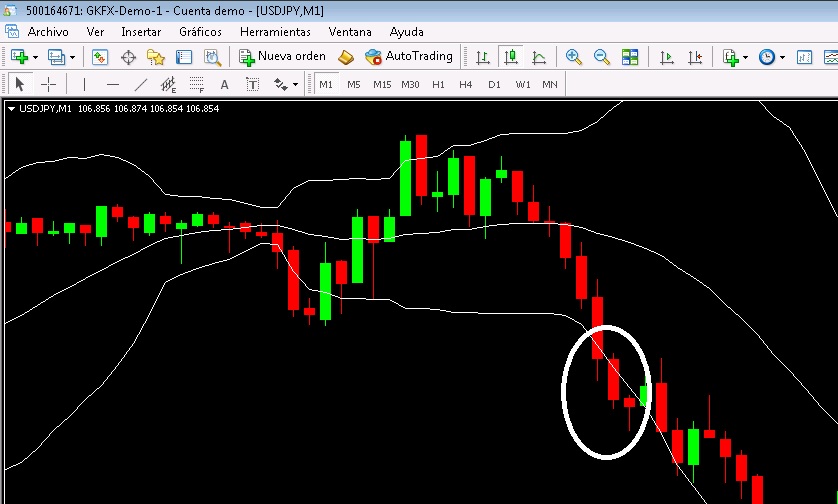Open the Market Watch panel

(100, 57)
